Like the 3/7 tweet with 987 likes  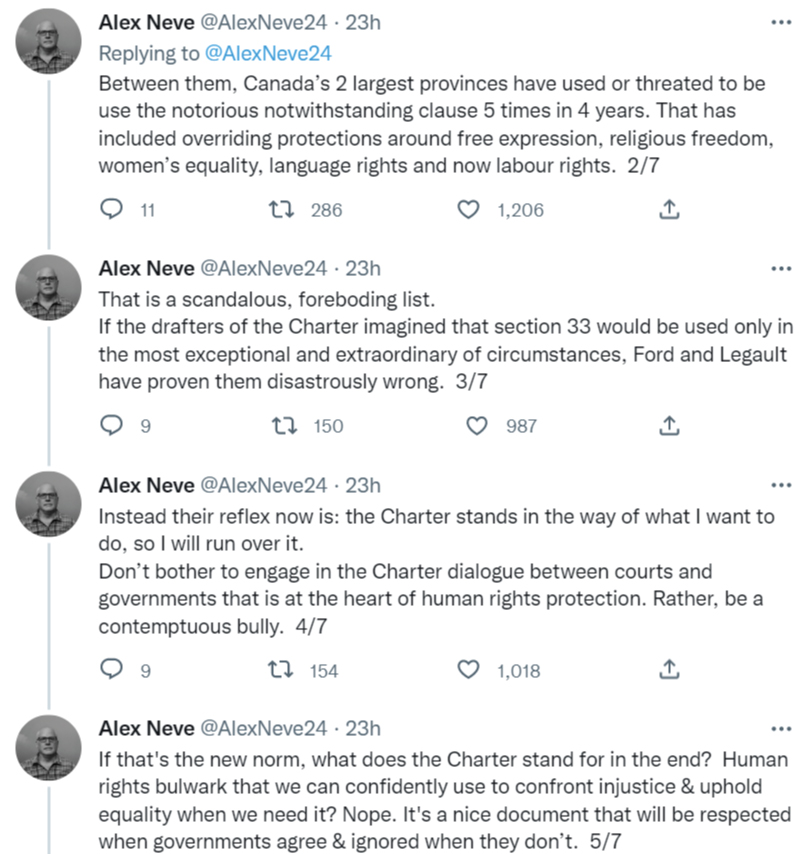(x=477, y=426)
